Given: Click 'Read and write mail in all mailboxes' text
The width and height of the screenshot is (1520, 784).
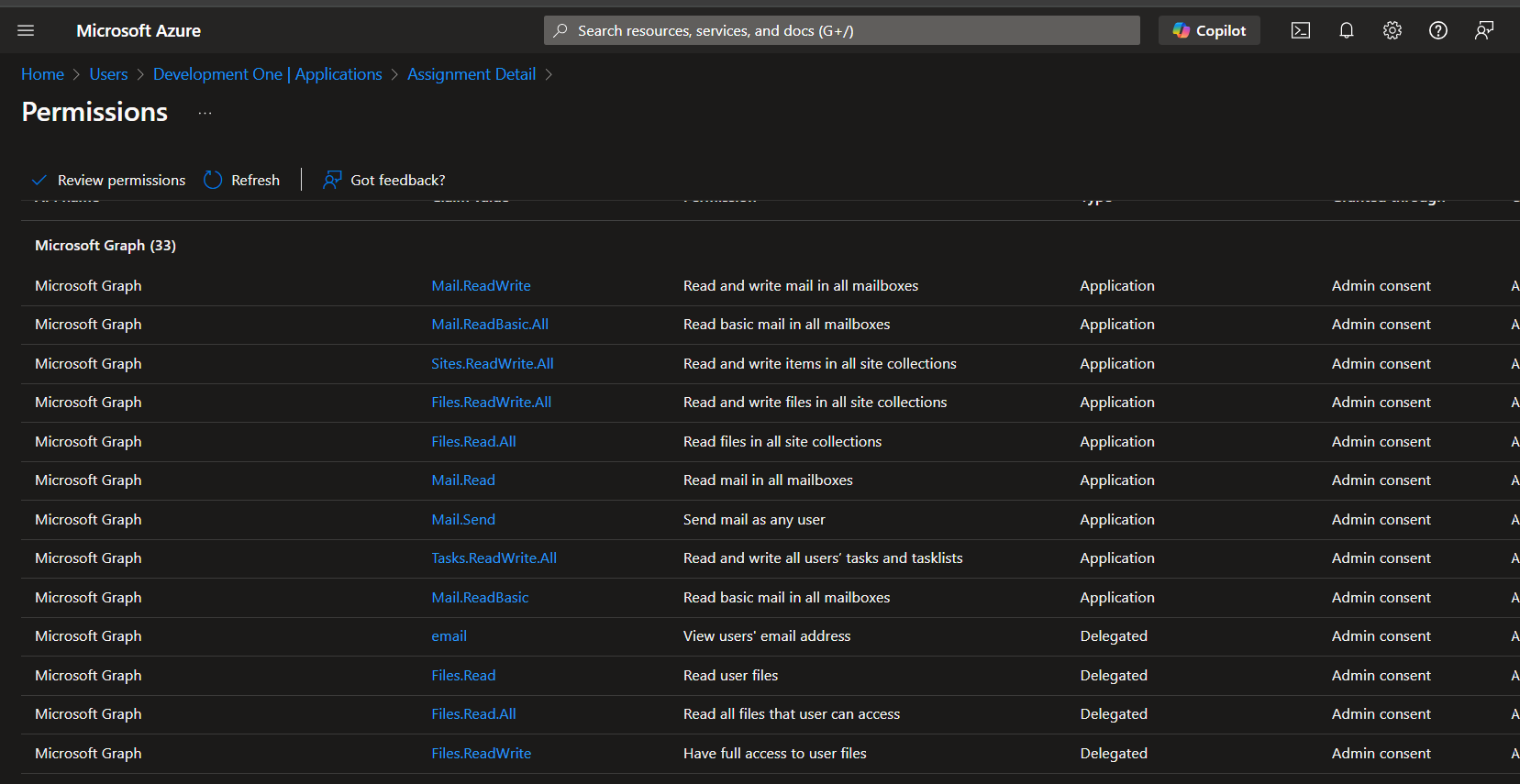Looking at the screenshot, I should click(x=801, y=286).
